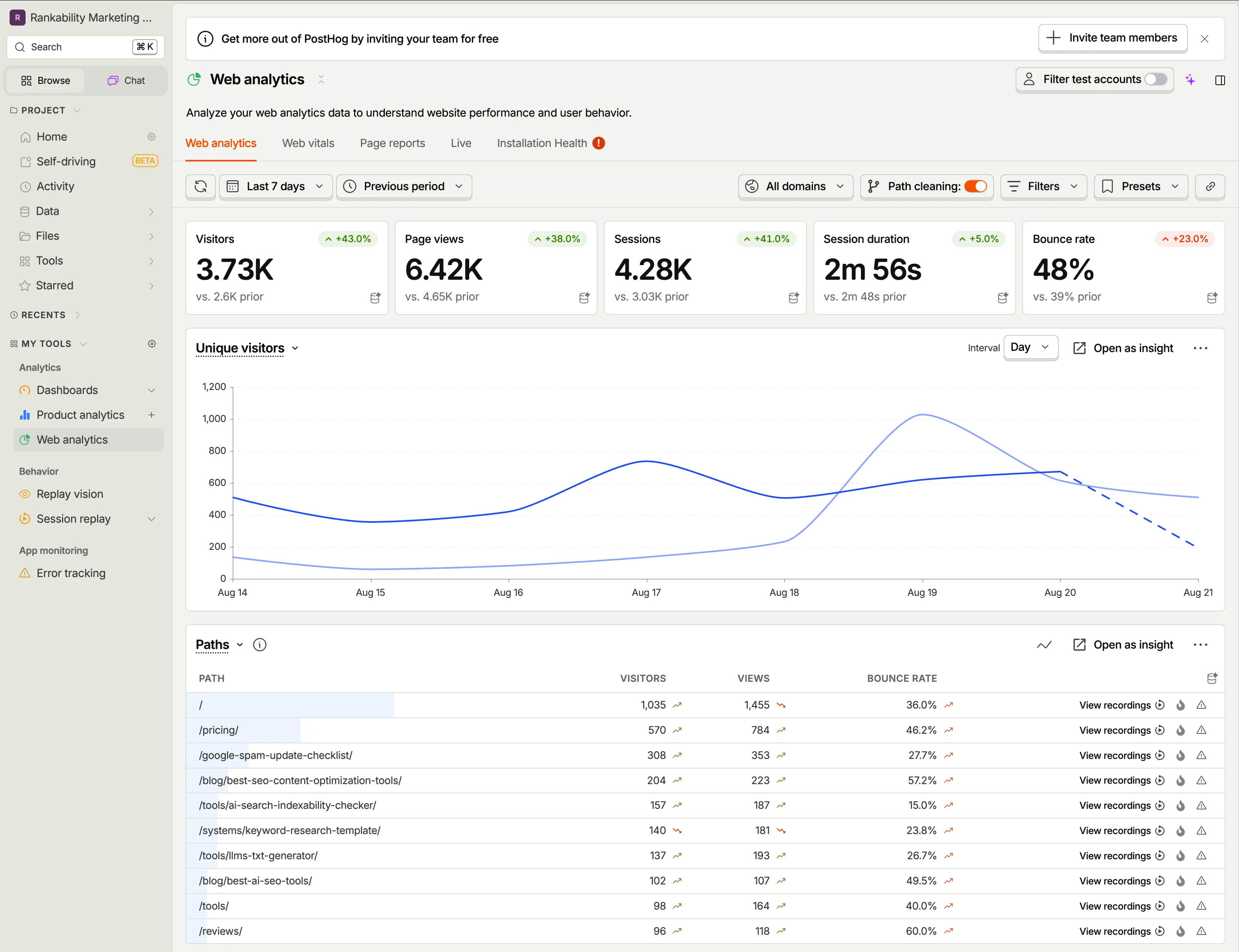This screenshot has width=1239, height=952.
Task: Open the Presets dropdown
Action: click(x=1141, y=186)
